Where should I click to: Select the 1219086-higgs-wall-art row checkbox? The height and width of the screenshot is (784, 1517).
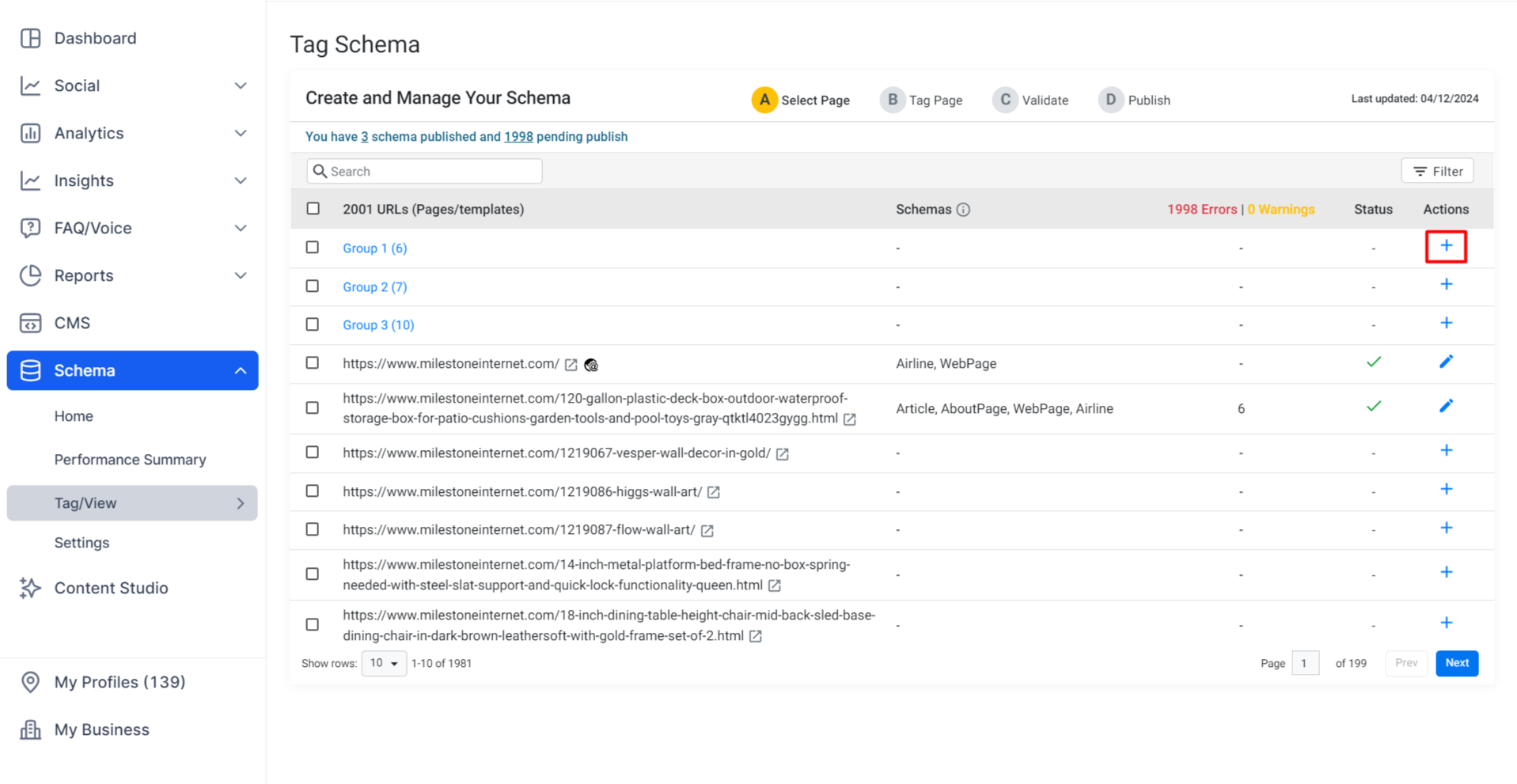[x=313, y=491]
